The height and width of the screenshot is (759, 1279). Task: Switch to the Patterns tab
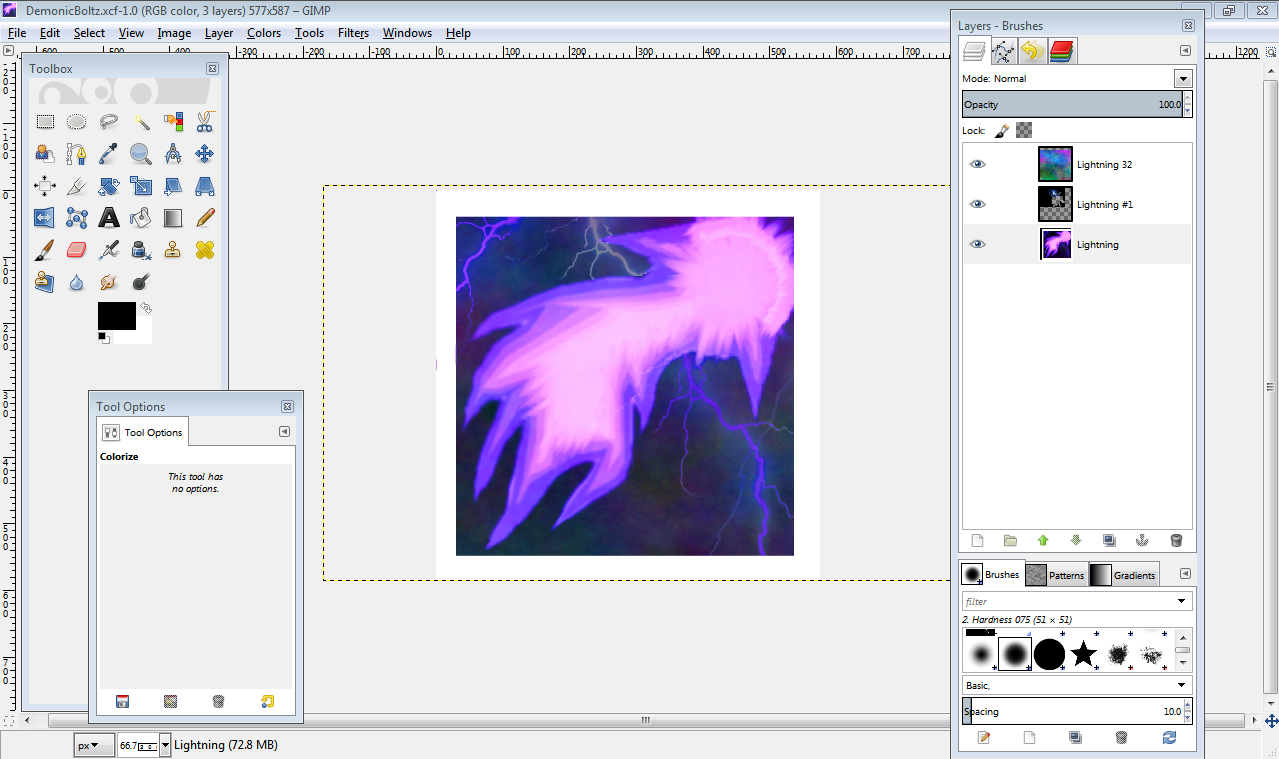(x=1056, y=575)
